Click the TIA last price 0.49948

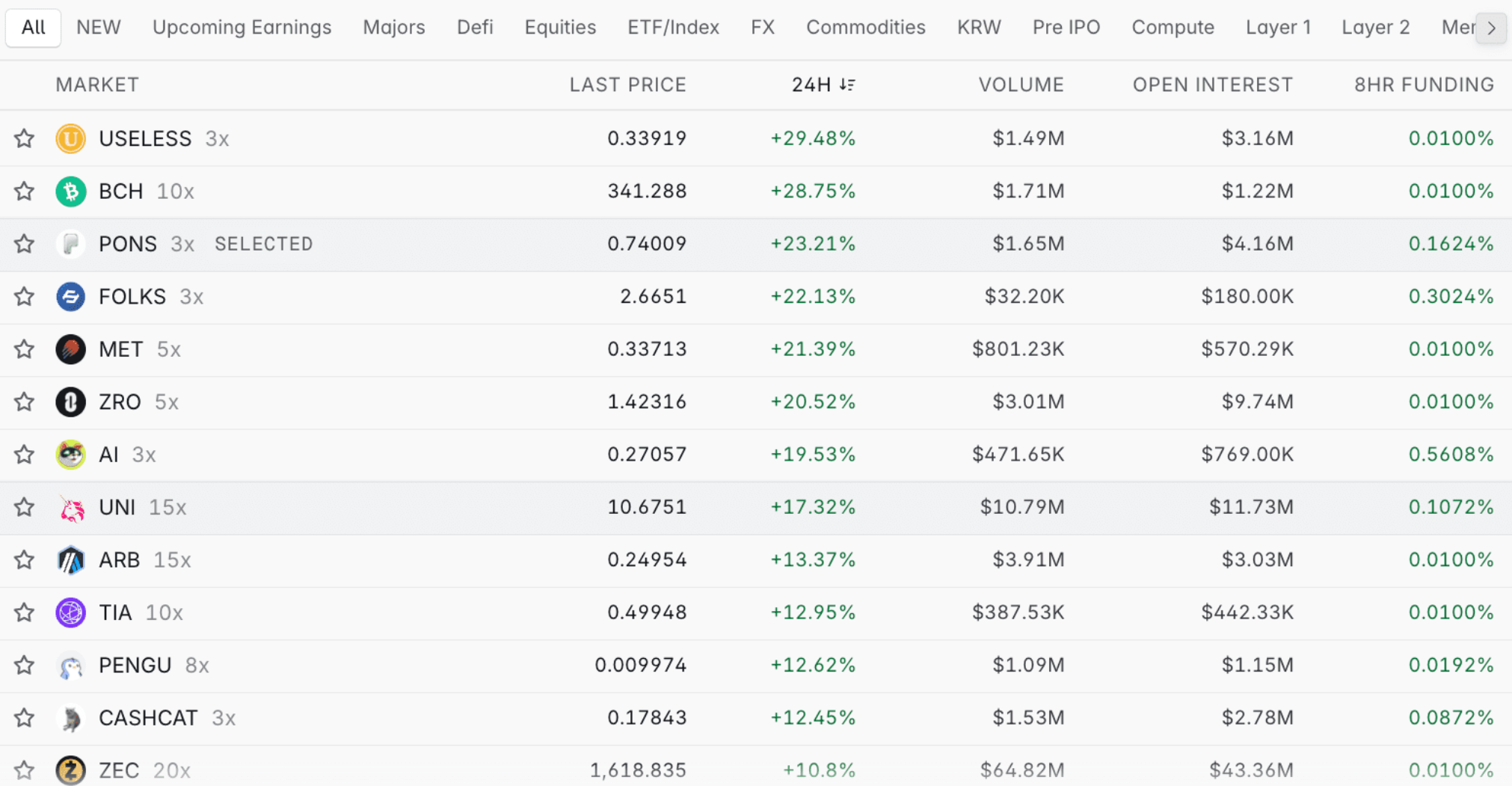pos(647,613)
